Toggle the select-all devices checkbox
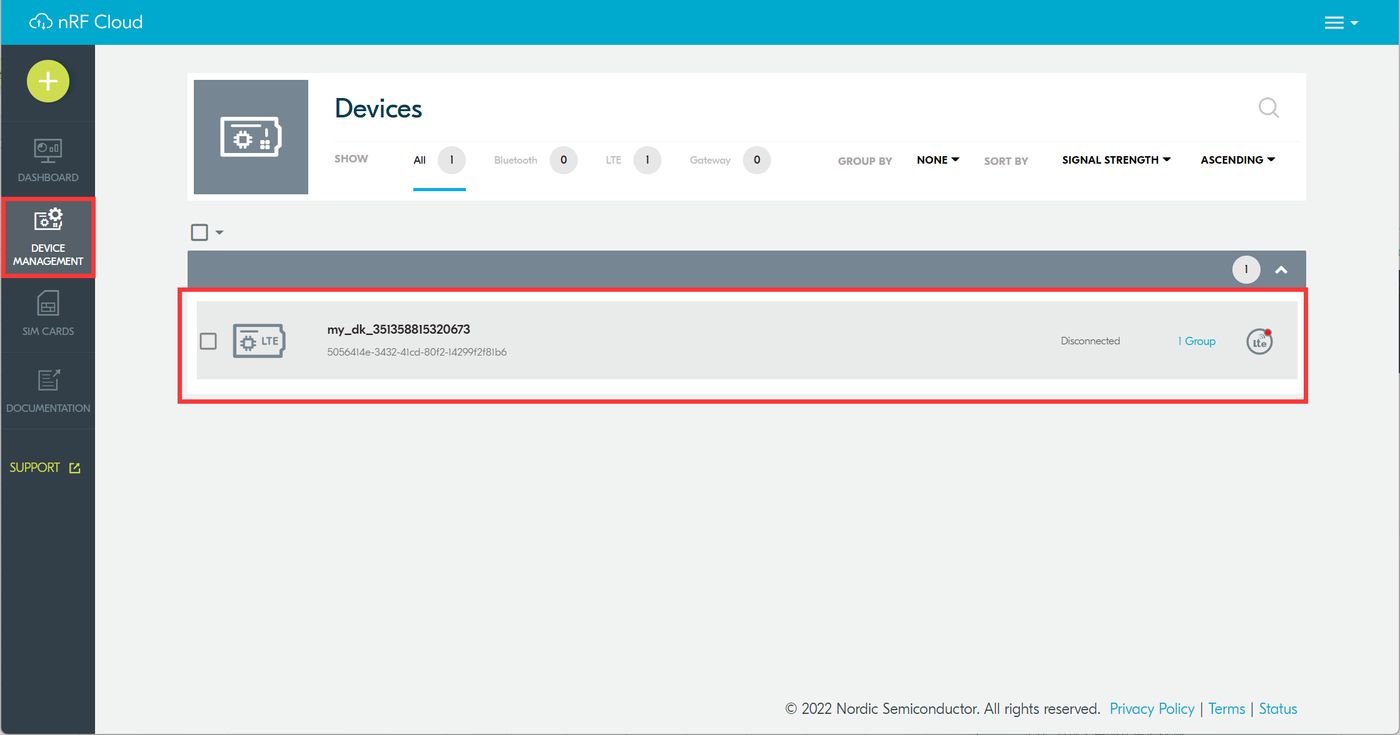 [199, 232]
